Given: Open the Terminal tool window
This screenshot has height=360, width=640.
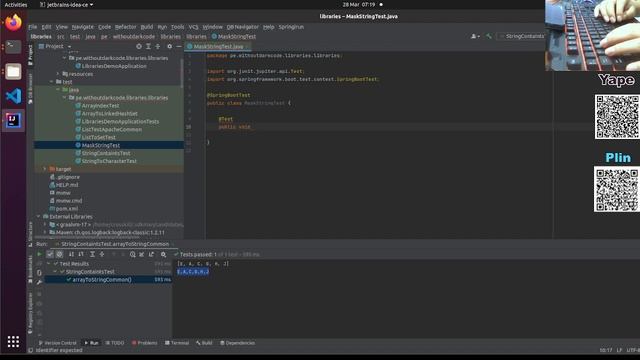Looking at the screenshot, I should pos(177,343).
